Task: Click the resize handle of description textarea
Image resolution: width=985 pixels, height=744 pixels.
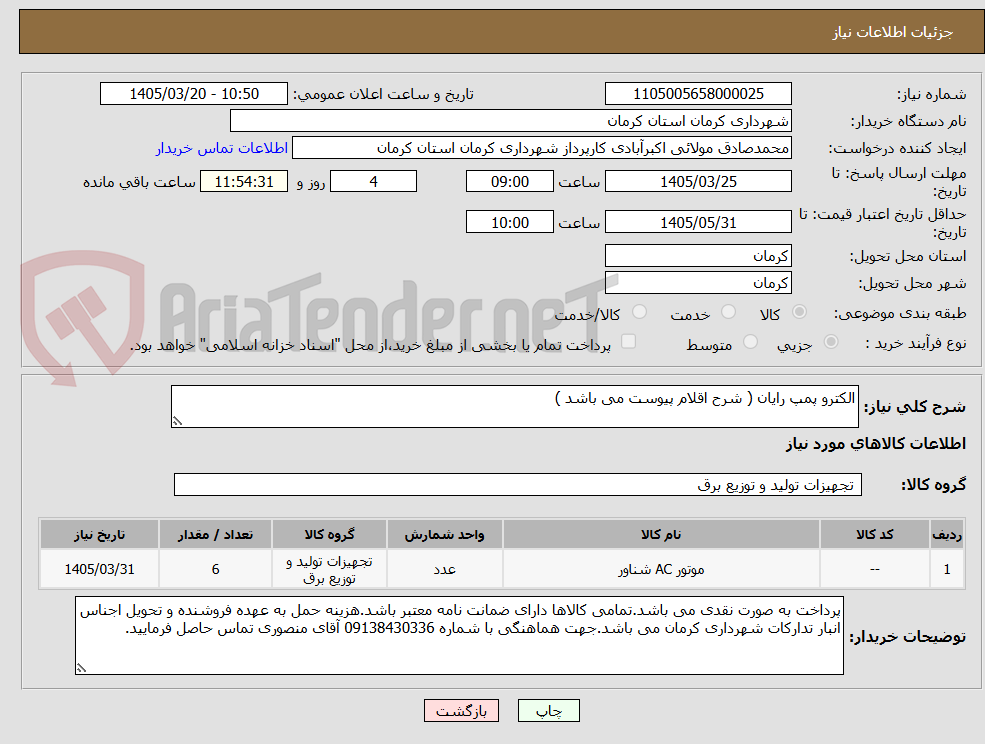Action: [177, 422]
